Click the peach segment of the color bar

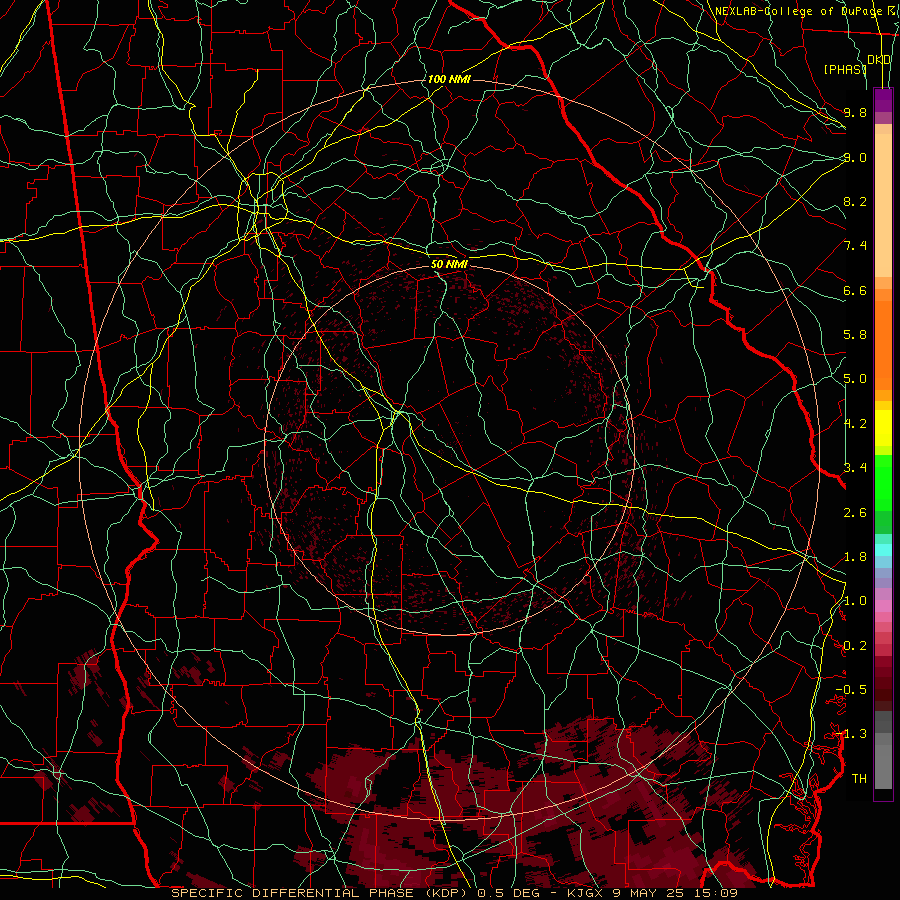883,205
